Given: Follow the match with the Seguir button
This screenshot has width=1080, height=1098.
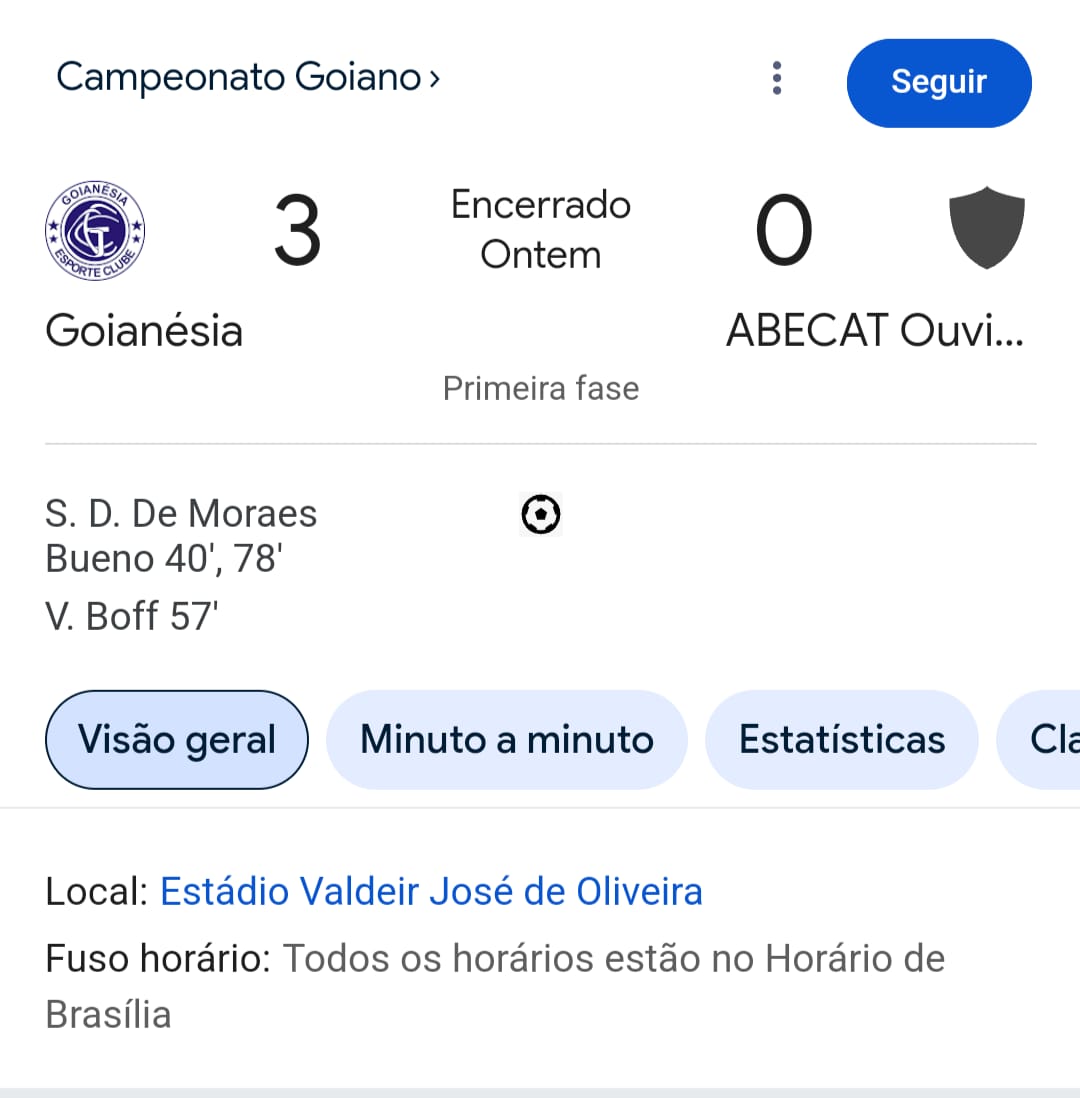Looking at the screenshot, I should tap(938, 82).
